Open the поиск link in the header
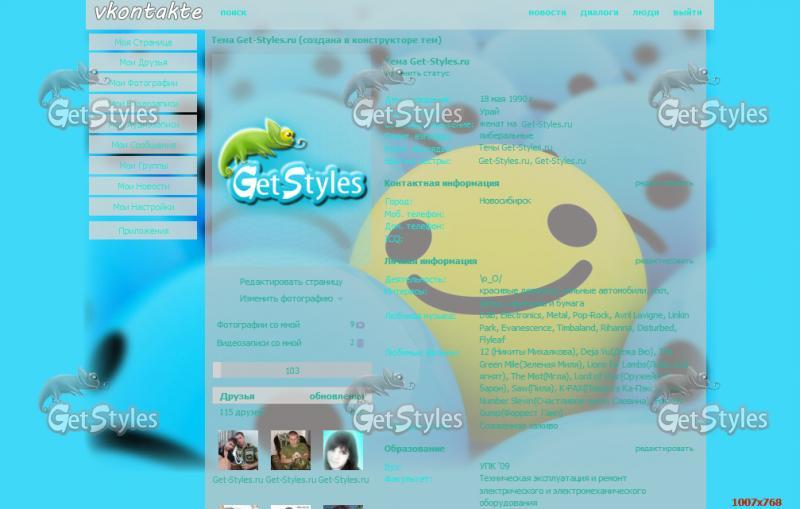 click(233, 12)
